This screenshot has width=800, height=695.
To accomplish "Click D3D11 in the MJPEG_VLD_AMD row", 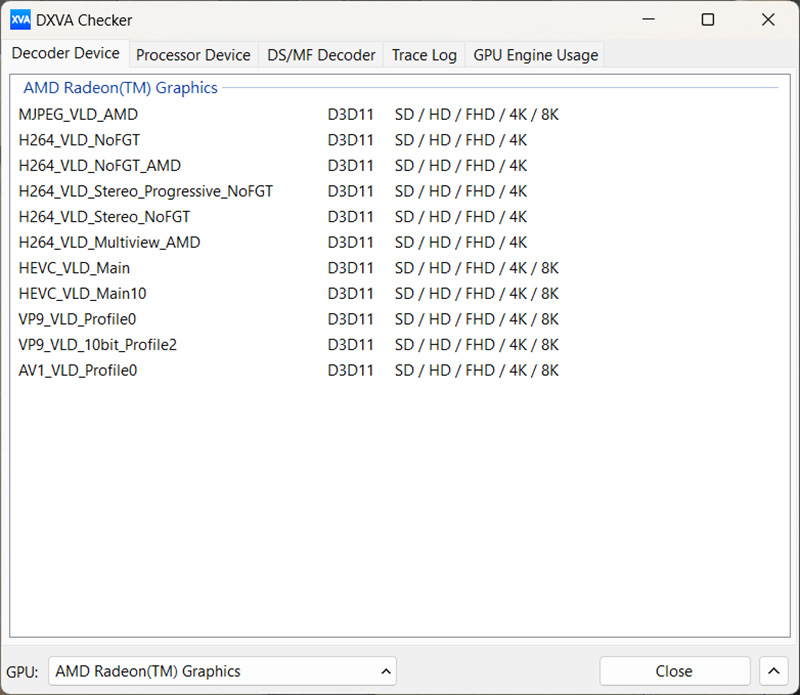I will (351, 114).
